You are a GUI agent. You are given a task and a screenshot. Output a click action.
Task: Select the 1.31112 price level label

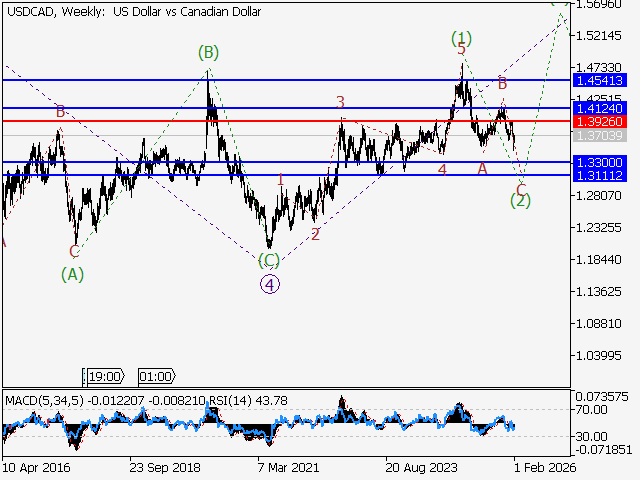600,175
